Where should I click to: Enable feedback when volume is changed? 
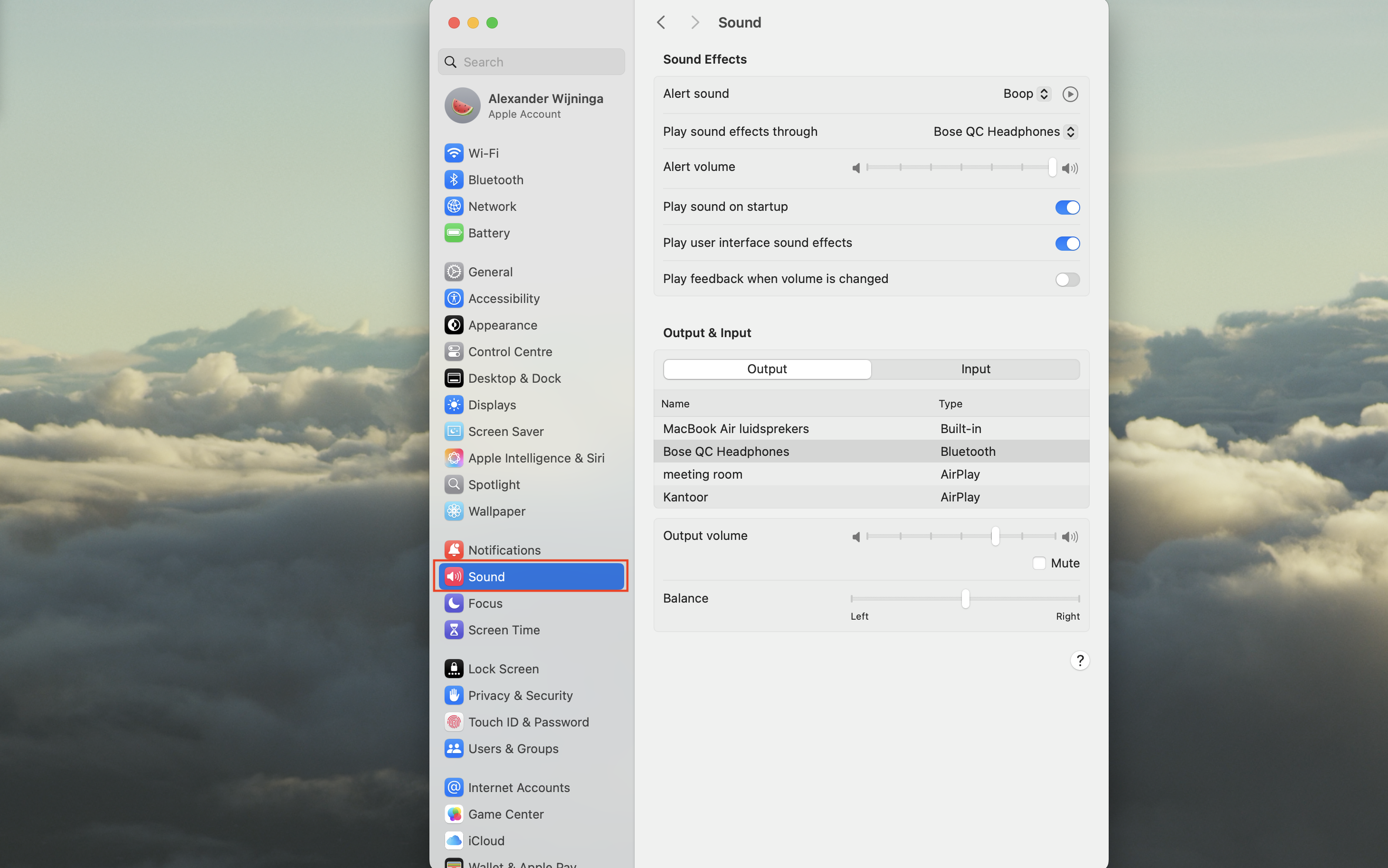1066,280
